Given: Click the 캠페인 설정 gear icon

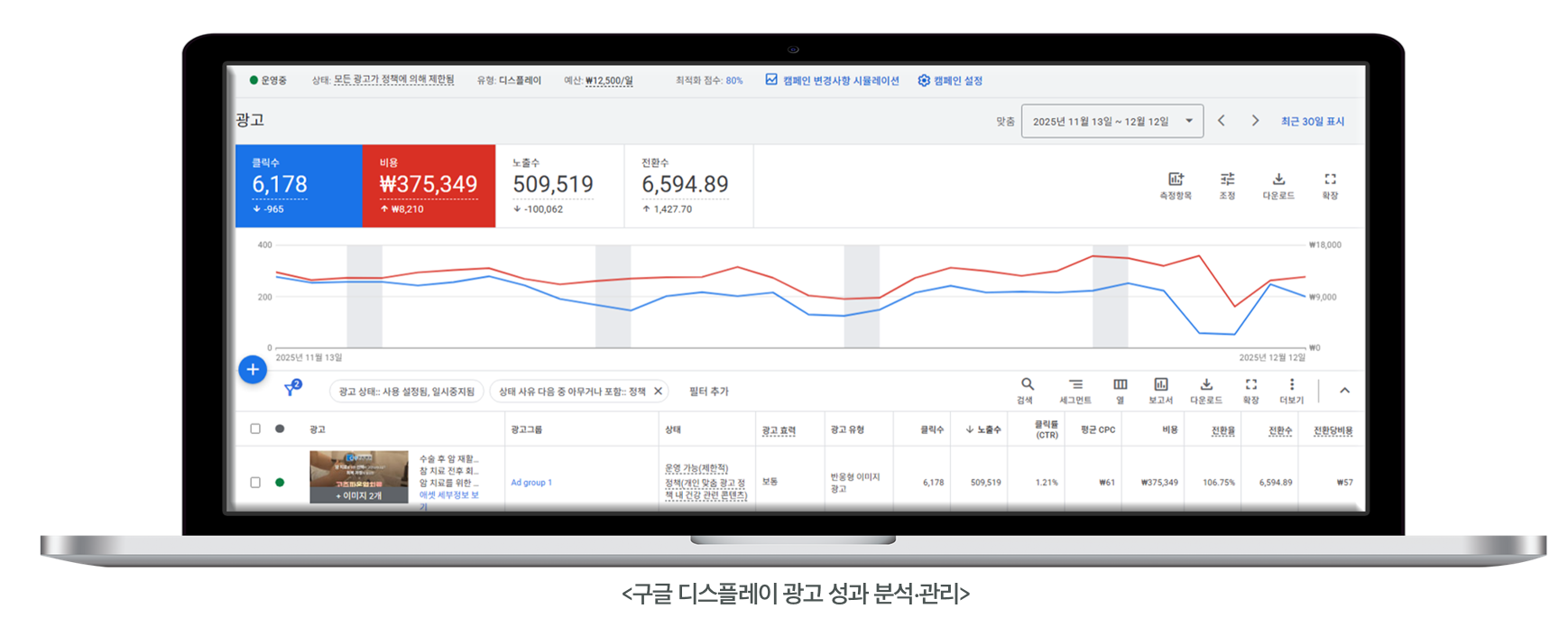Looking at the screenshot, I should pyautogui.click(x=924, y=80).
